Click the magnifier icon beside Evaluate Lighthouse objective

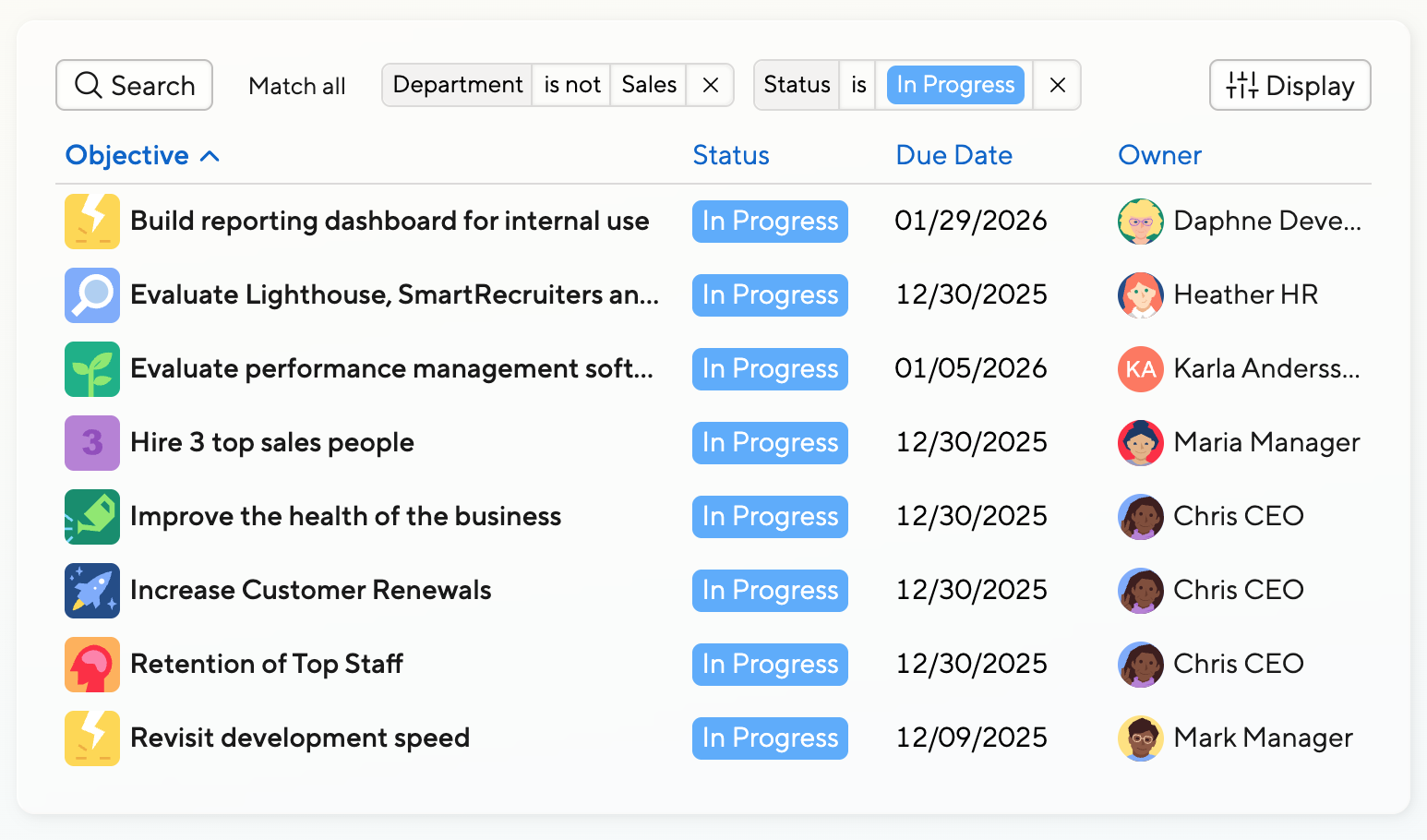(92, 295)
